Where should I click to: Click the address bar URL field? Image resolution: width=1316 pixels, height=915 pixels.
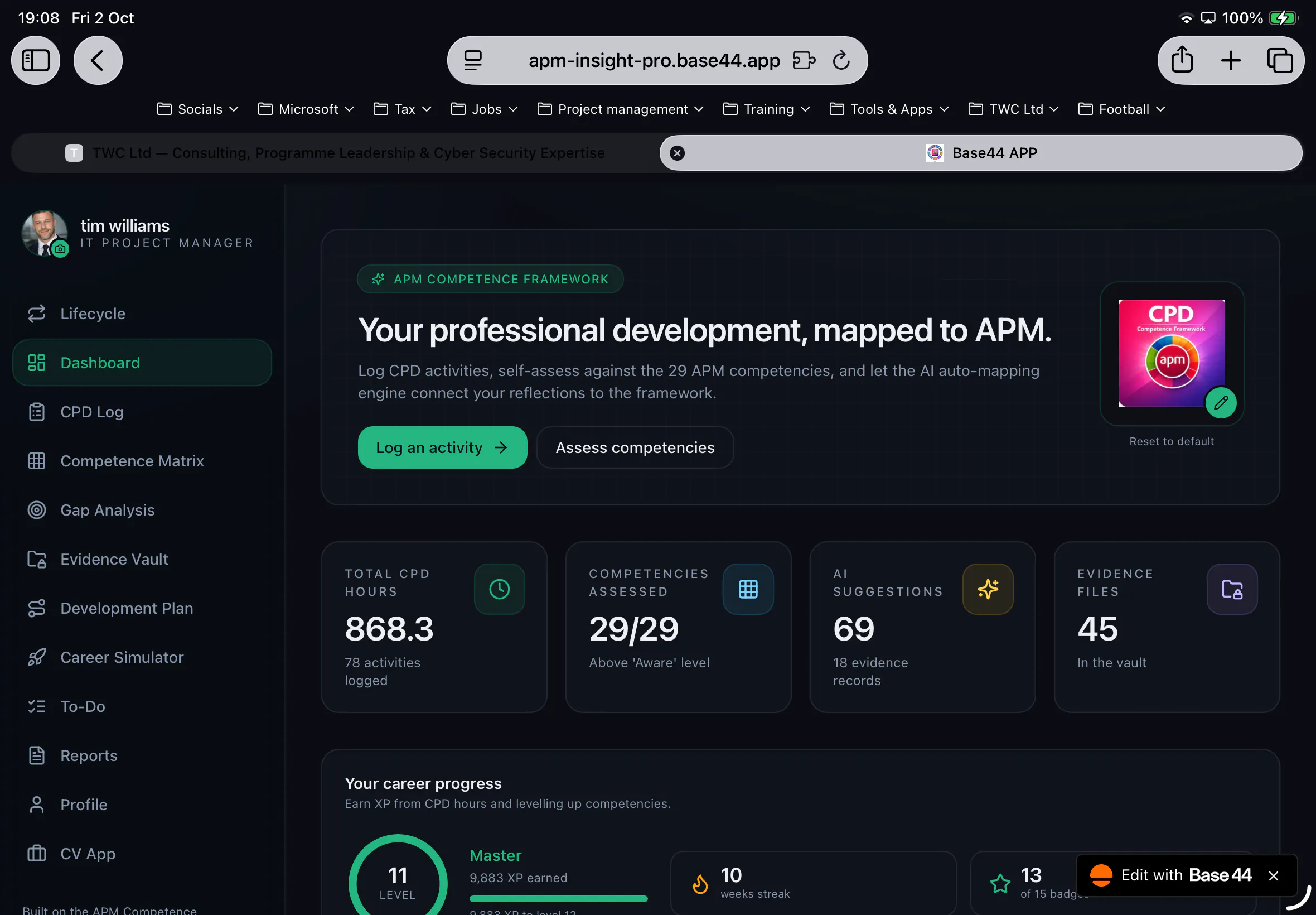click(x=657, y=60)
